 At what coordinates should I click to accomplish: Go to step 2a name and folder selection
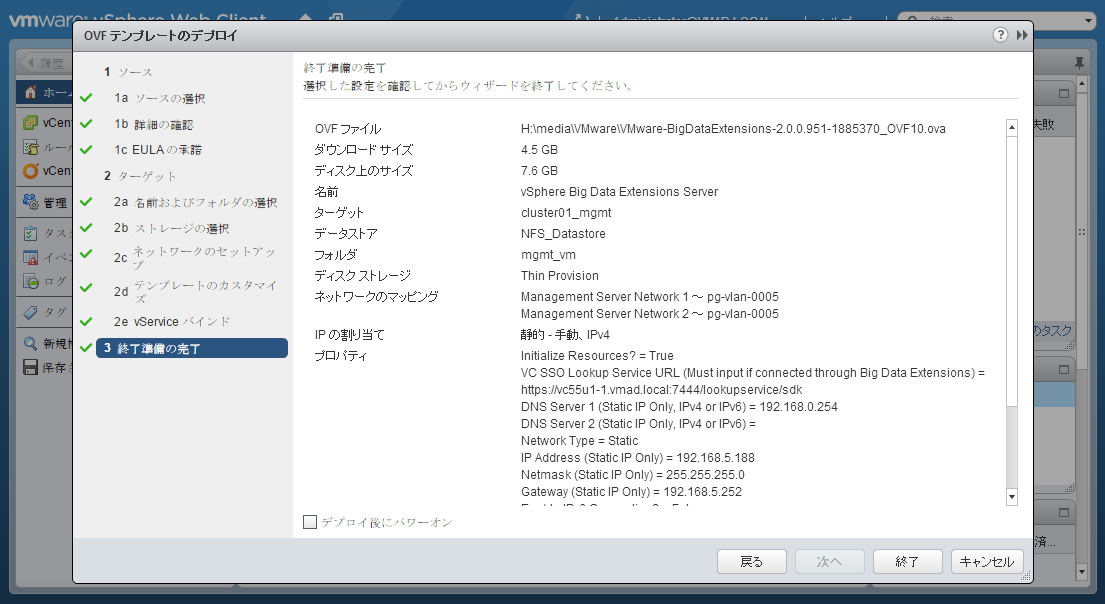pyautogui.click(x=195, y=202)
